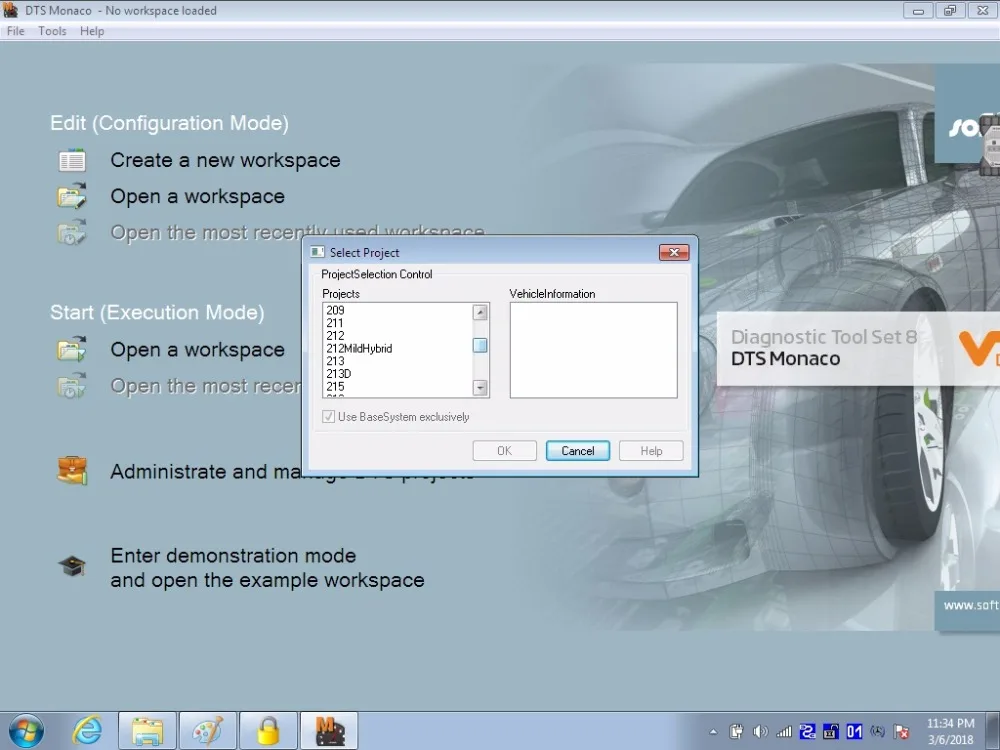1000x750 pixels.
Task: Launch Internet Explorer from taskbar
Action: 87,731
